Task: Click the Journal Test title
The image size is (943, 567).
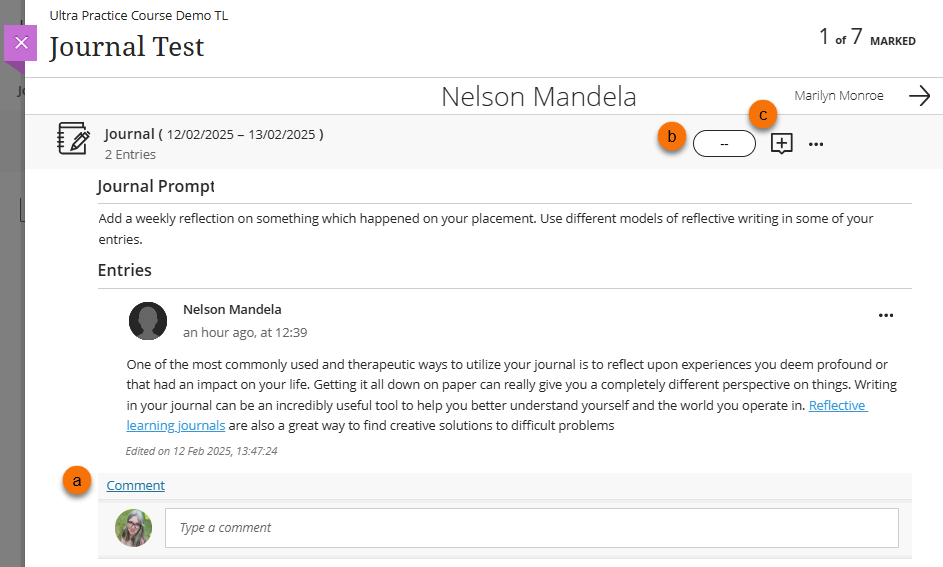Action: [x=126, y=46]
